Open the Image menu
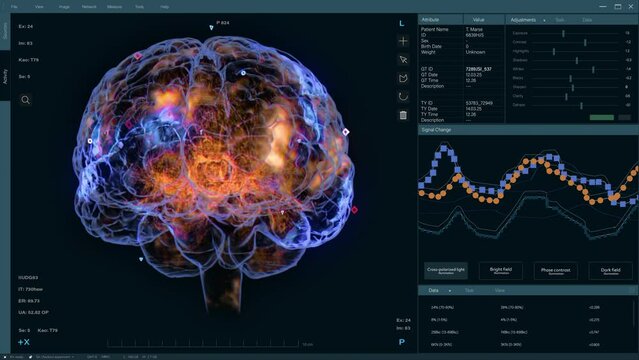 [x=64, y=7]
